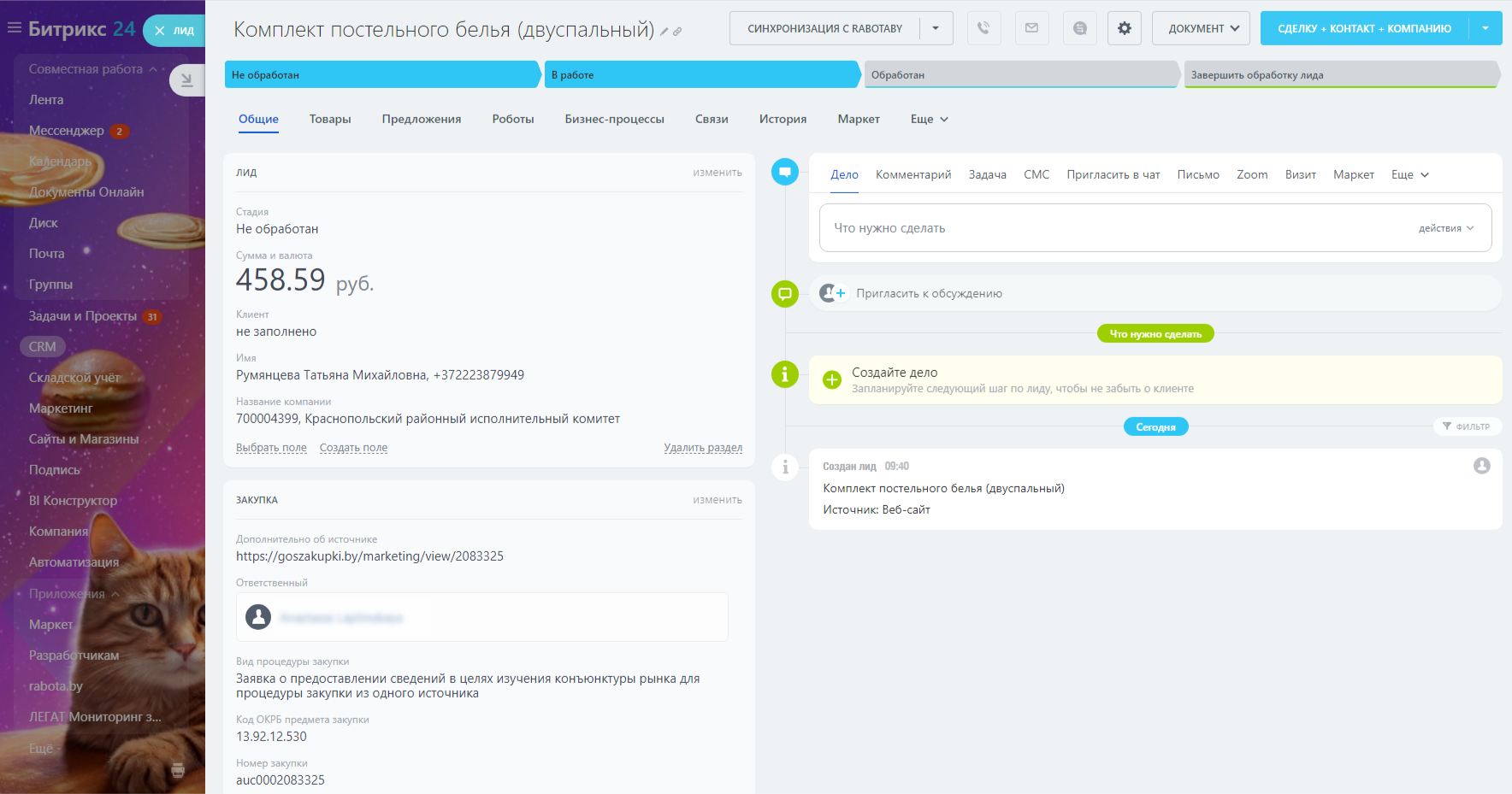Click the green plus icon for Создайте дело
This screenshot has height=794, width=1512.
point(831,379)
